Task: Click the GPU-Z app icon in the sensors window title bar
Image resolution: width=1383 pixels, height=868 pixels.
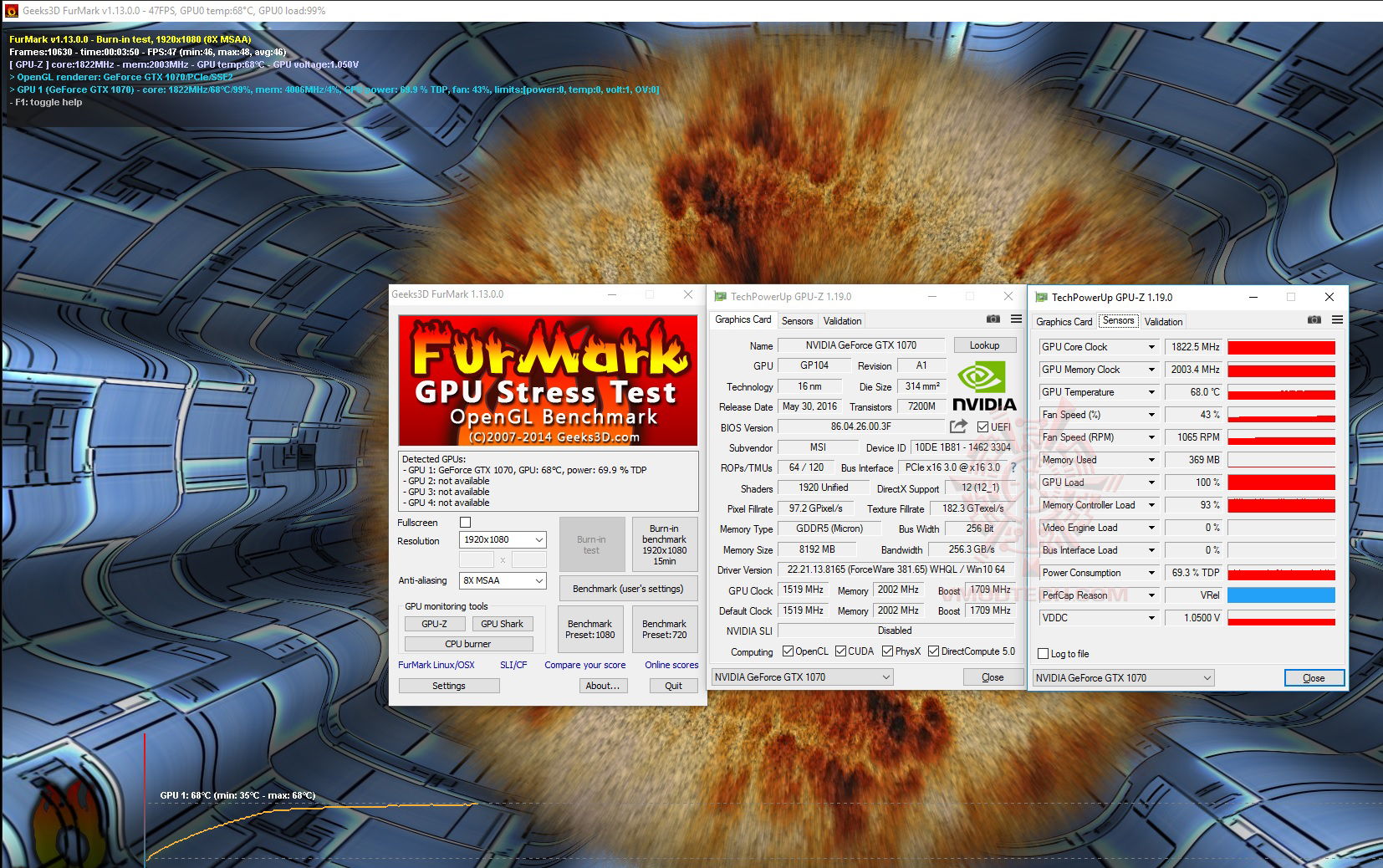Action: coord(1041,298)
